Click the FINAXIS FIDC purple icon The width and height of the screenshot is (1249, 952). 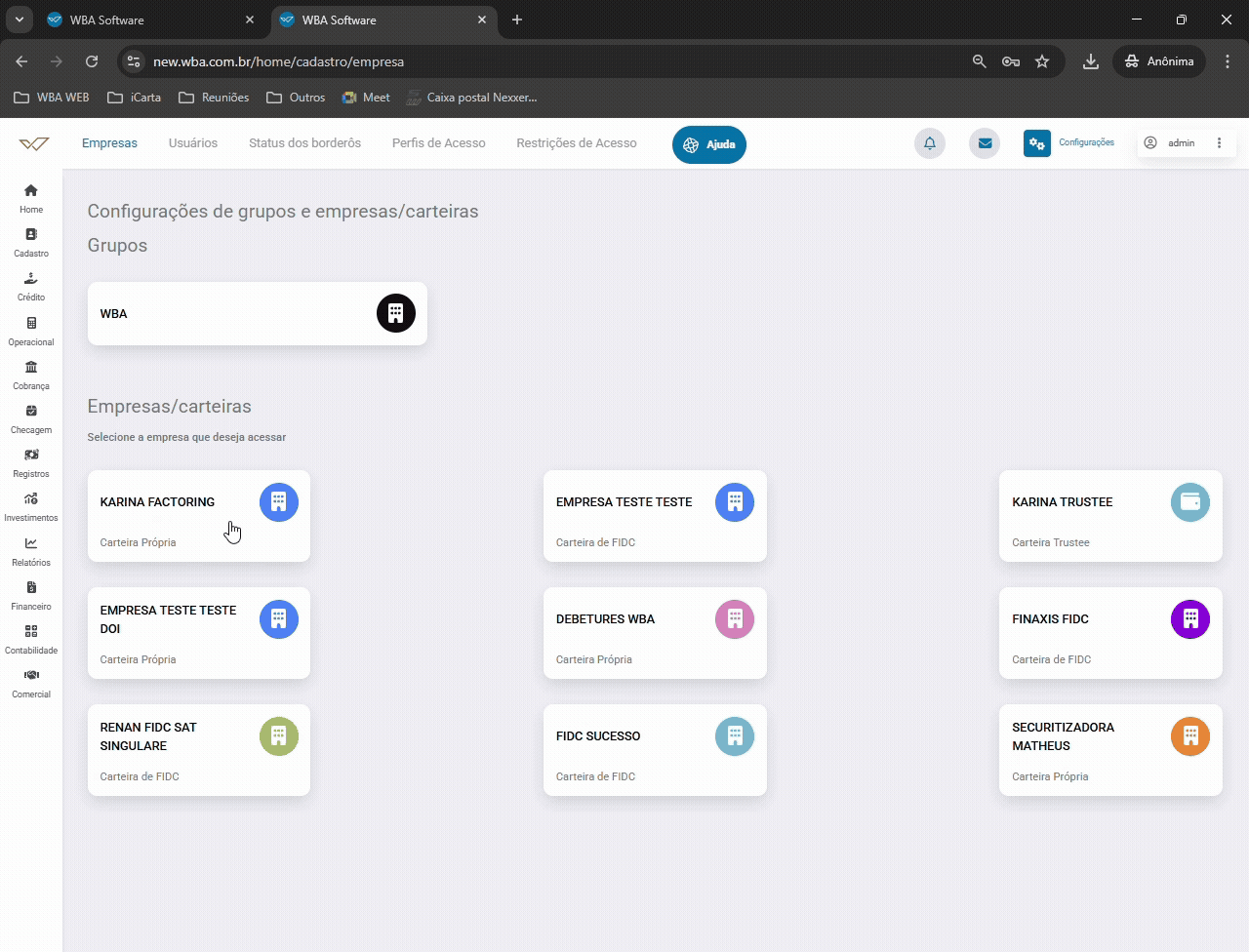tap(1190, 619)
